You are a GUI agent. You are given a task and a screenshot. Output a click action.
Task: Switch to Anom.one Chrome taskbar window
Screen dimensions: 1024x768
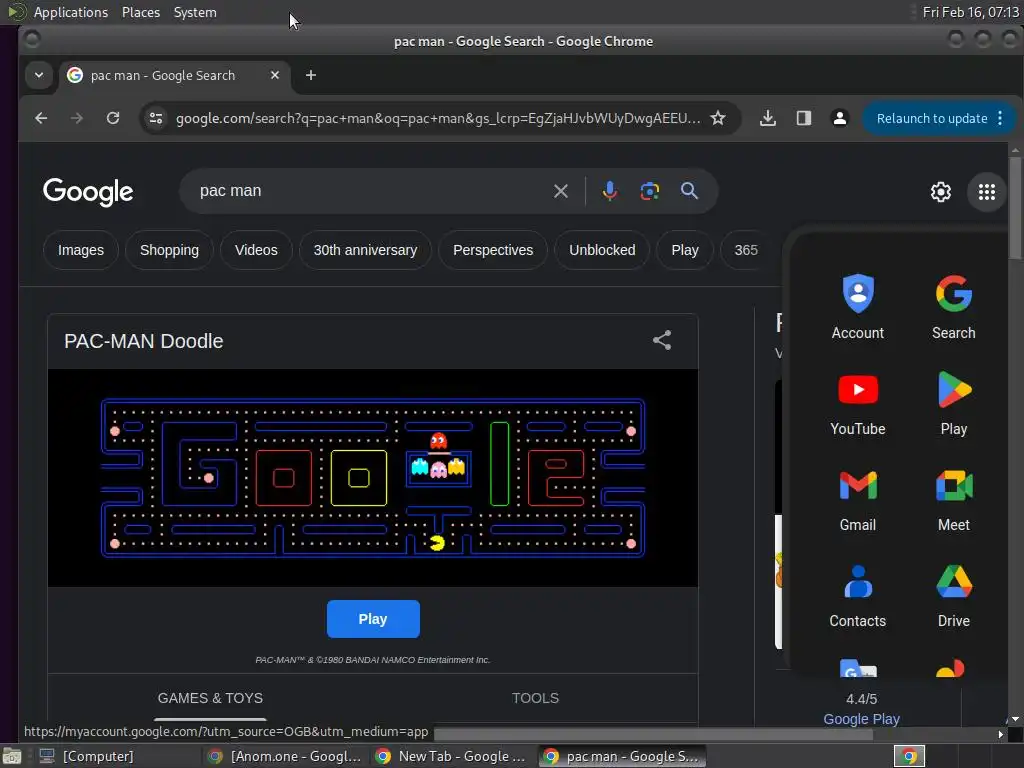pyautogui.click(x=285, y=756)
